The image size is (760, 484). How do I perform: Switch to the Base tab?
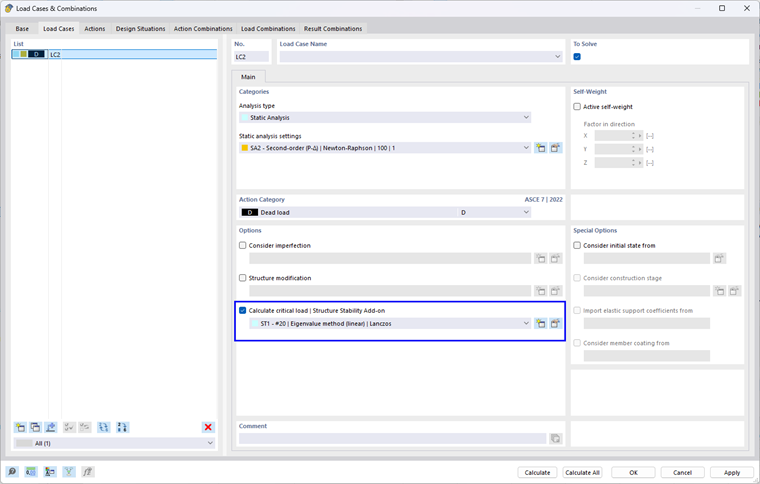[22, 29]
